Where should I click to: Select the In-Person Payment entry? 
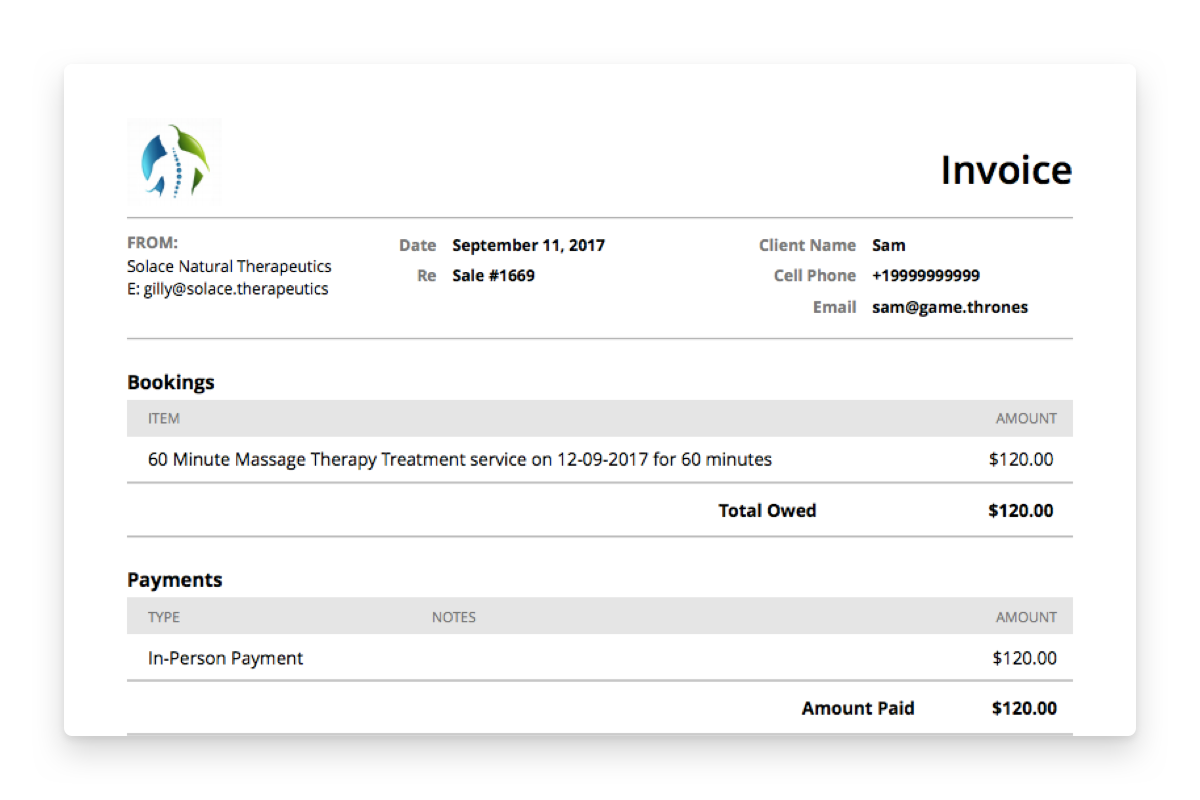(x=225, y=658)
